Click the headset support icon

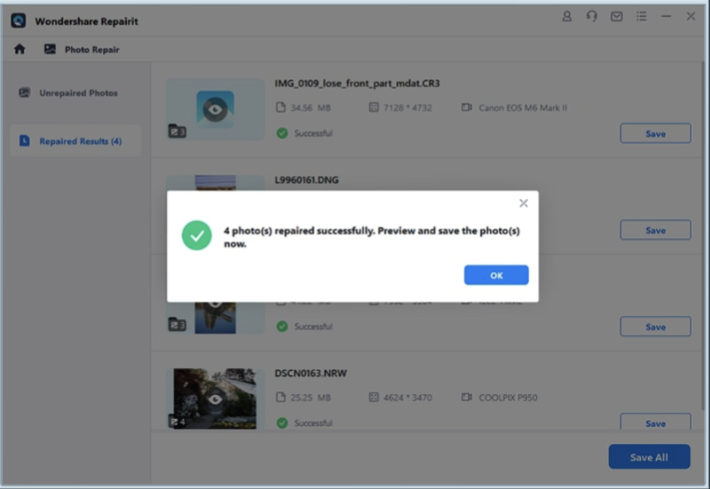[592, 17]
